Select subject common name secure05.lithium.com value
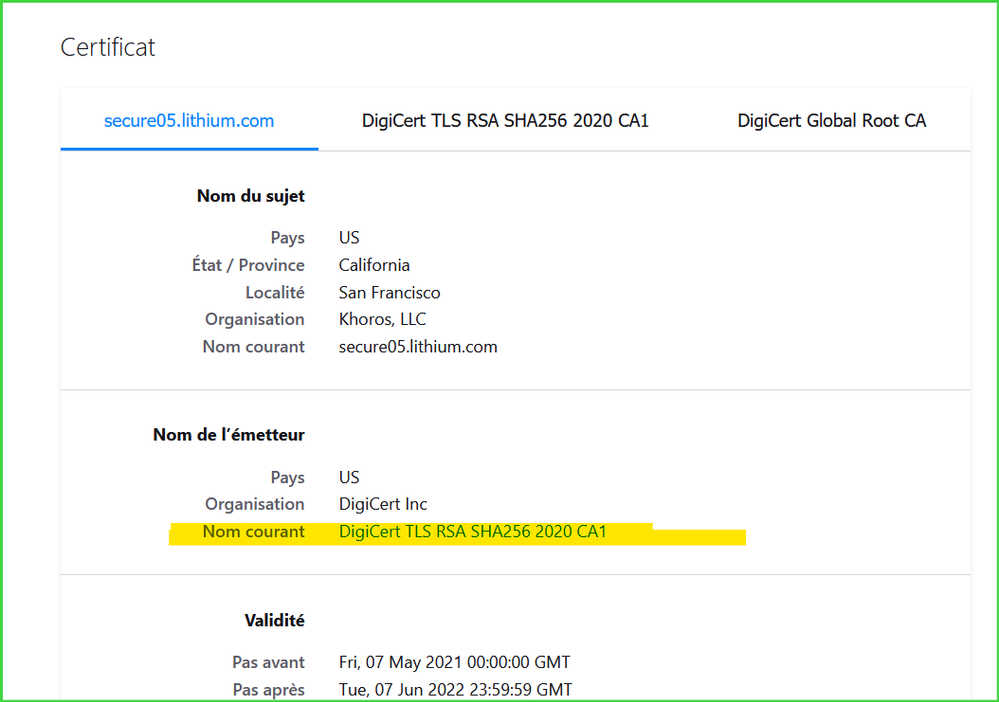Screen dimensions: 999x702 tap(418, 347)
